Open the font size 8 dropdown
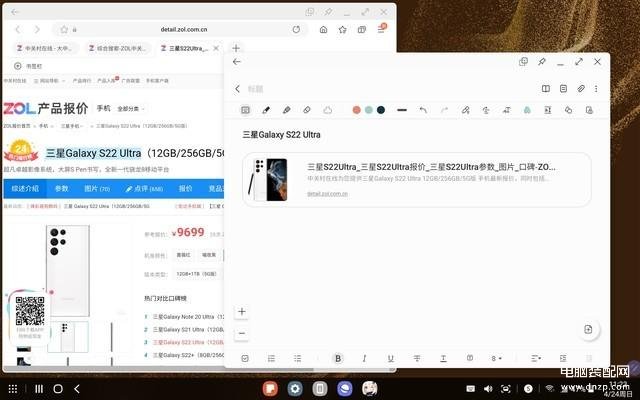The width and height of the screenshot is (640, 400). coord(496,358)
